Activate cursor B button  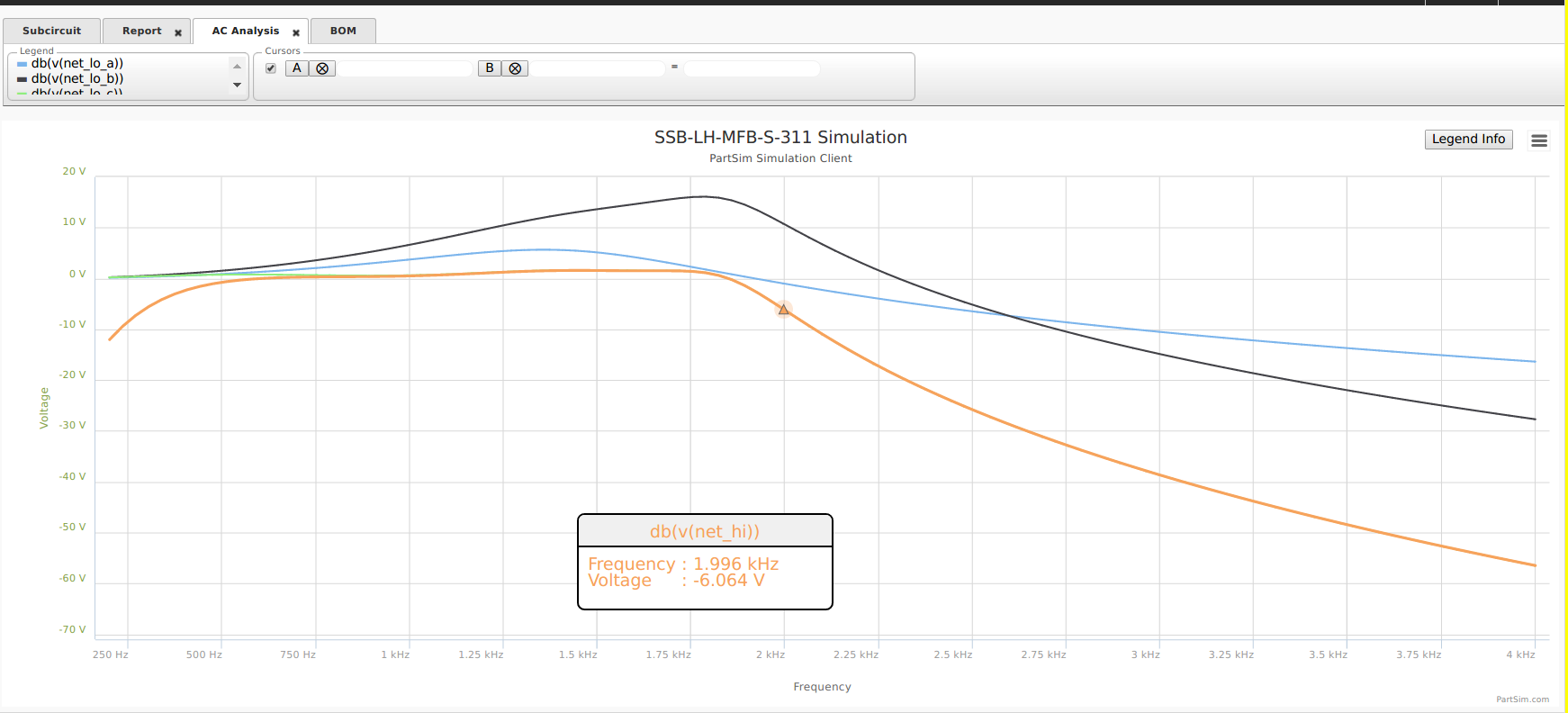(x=490, y=68)
